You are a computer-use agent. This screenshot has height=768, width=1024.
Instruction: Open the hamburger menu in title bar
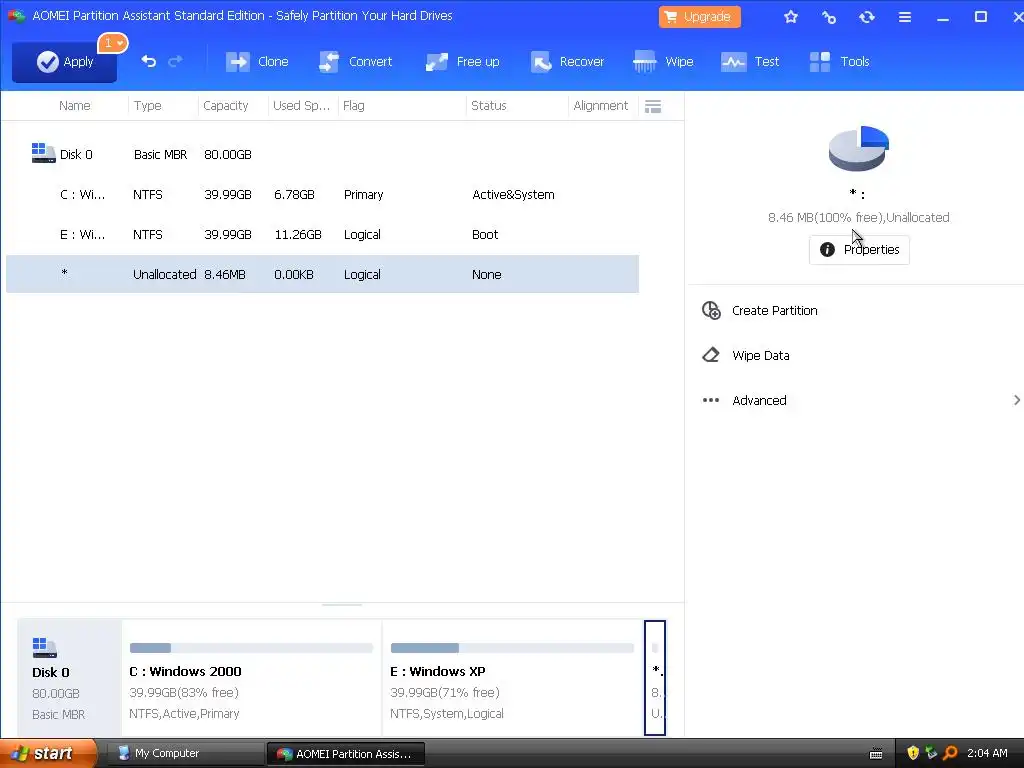(904, 17)
